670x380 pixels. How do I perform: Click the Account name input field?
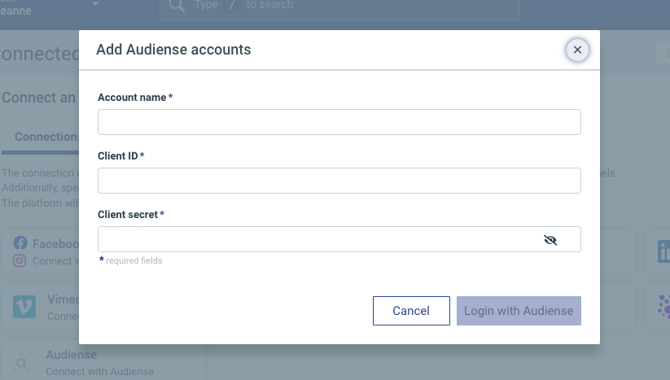[339, 122]
